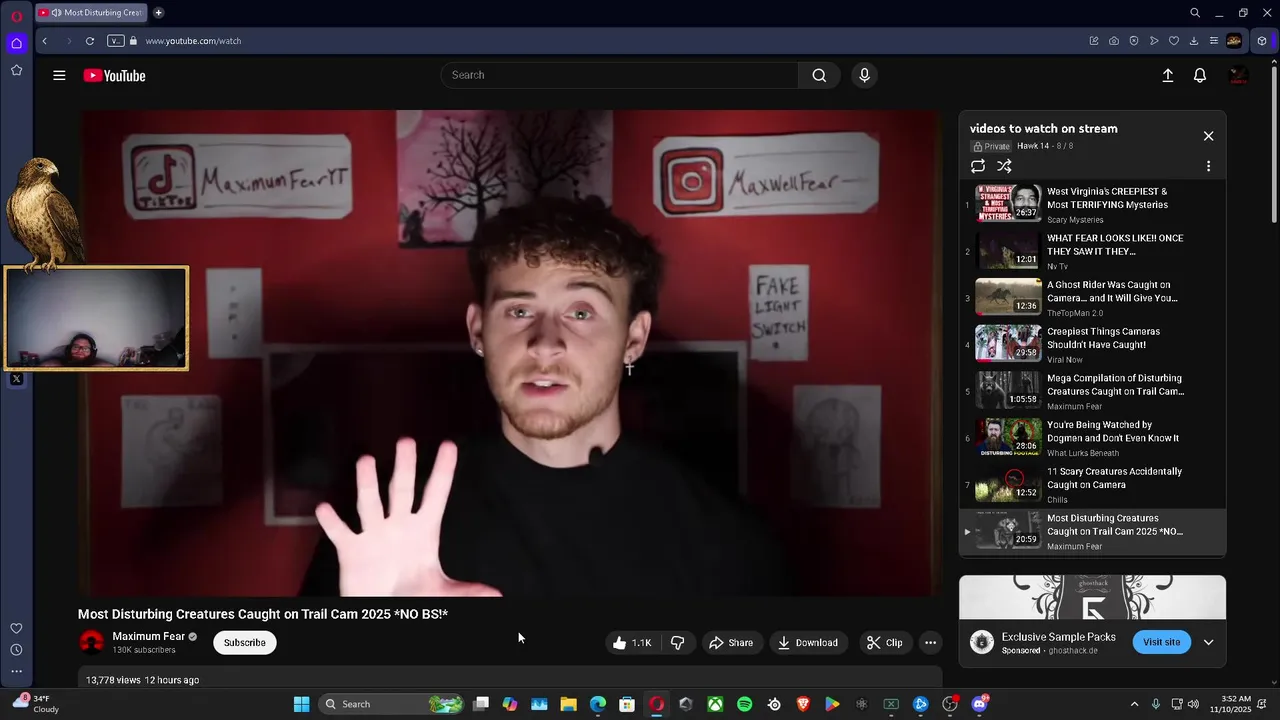The image size is (1280, 720).
Task: Open a new browser tab
Action: click(158, 13)
